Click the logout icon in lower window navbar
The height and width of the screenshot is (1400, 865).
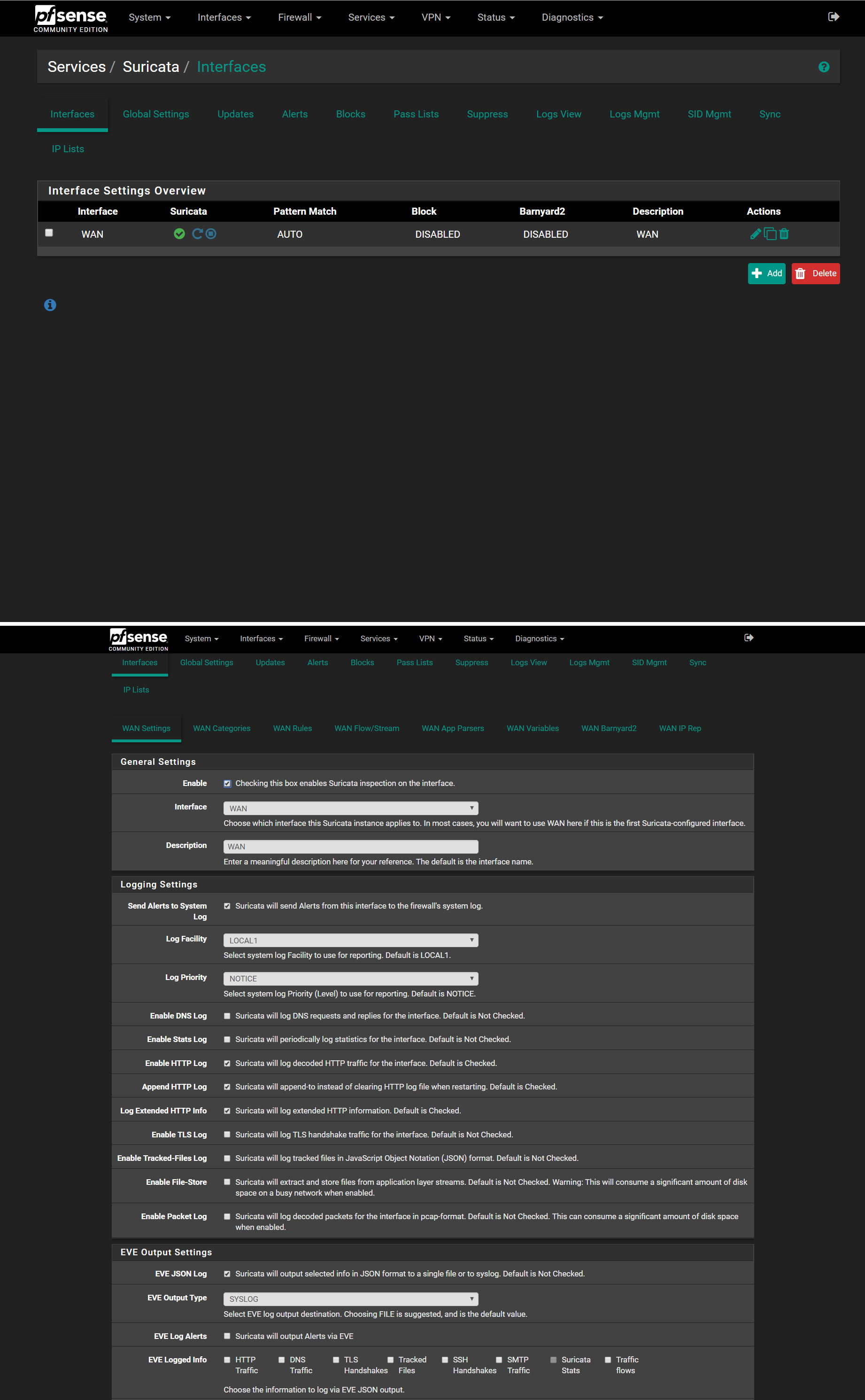(x=749, y=638)
